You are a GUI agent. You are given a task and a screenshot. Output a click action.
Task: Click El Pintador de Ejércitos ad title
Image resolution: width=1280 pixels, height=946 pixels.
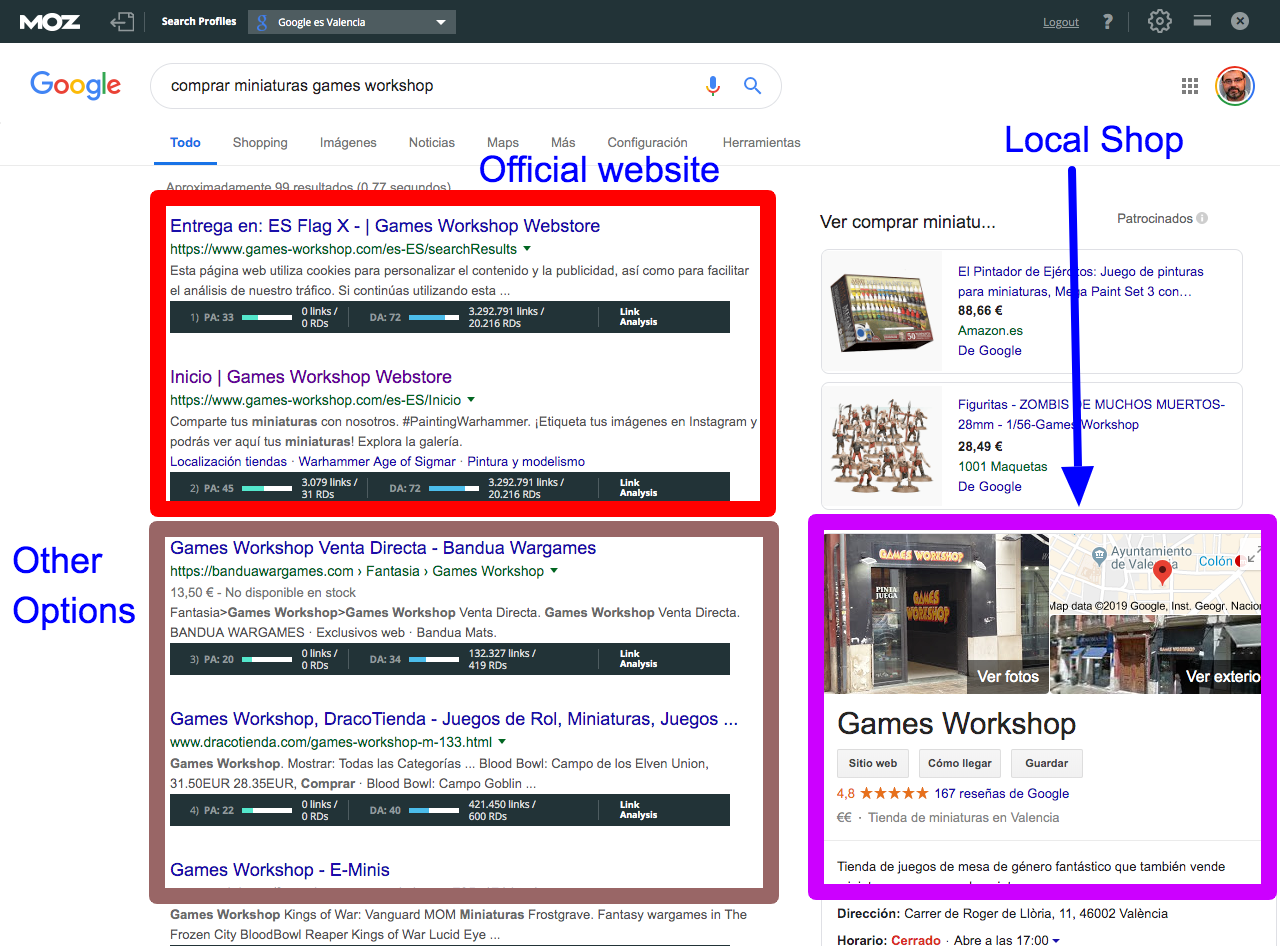[x=1080, y=281]
